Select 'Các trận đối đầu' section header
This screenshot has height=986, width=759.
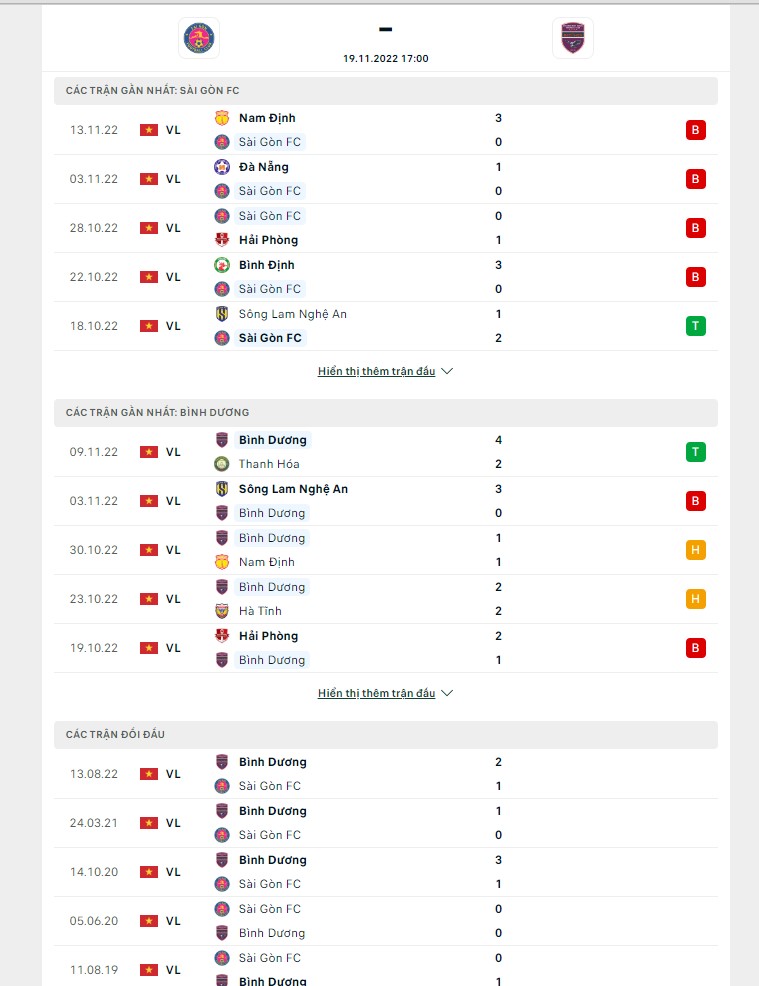[x=115, y=735]
